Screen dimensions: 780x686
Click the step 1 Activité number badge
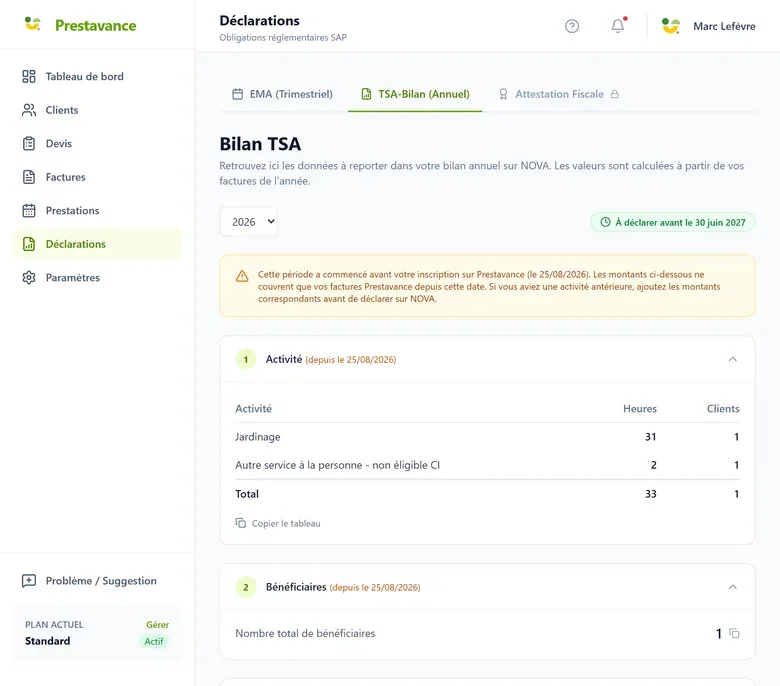click(246, 359)
